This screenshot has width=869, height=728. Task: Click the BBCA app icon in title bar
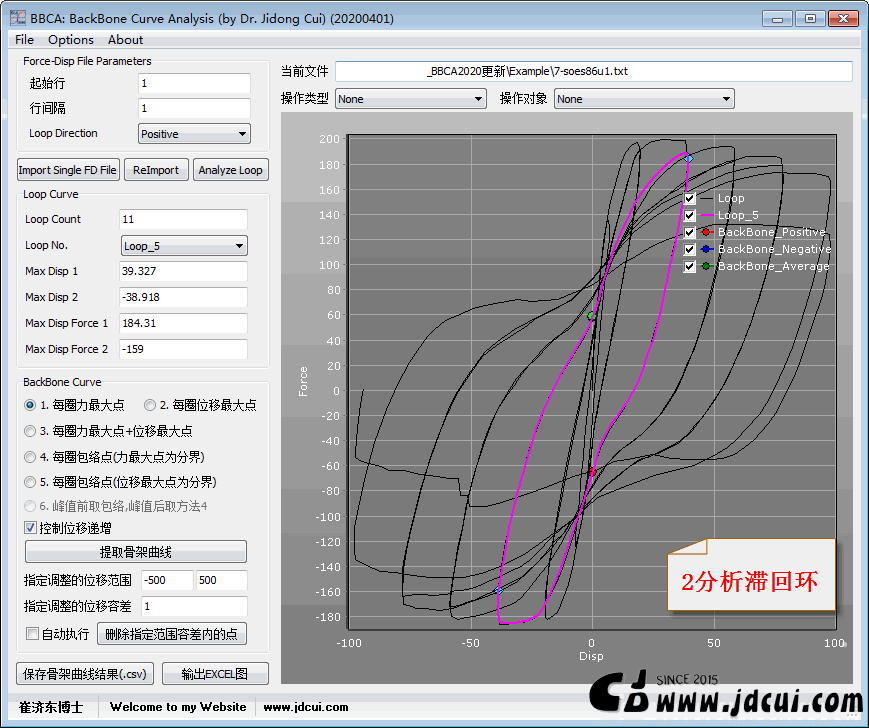[x=18, y=18]
